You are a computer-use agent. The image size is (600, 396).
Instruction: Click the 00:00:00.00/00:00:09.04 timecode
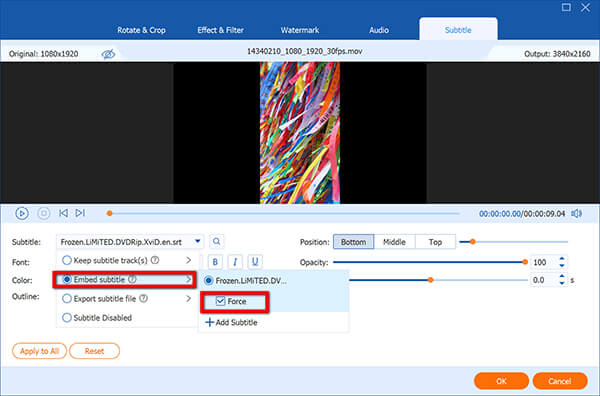click(522, 213)
